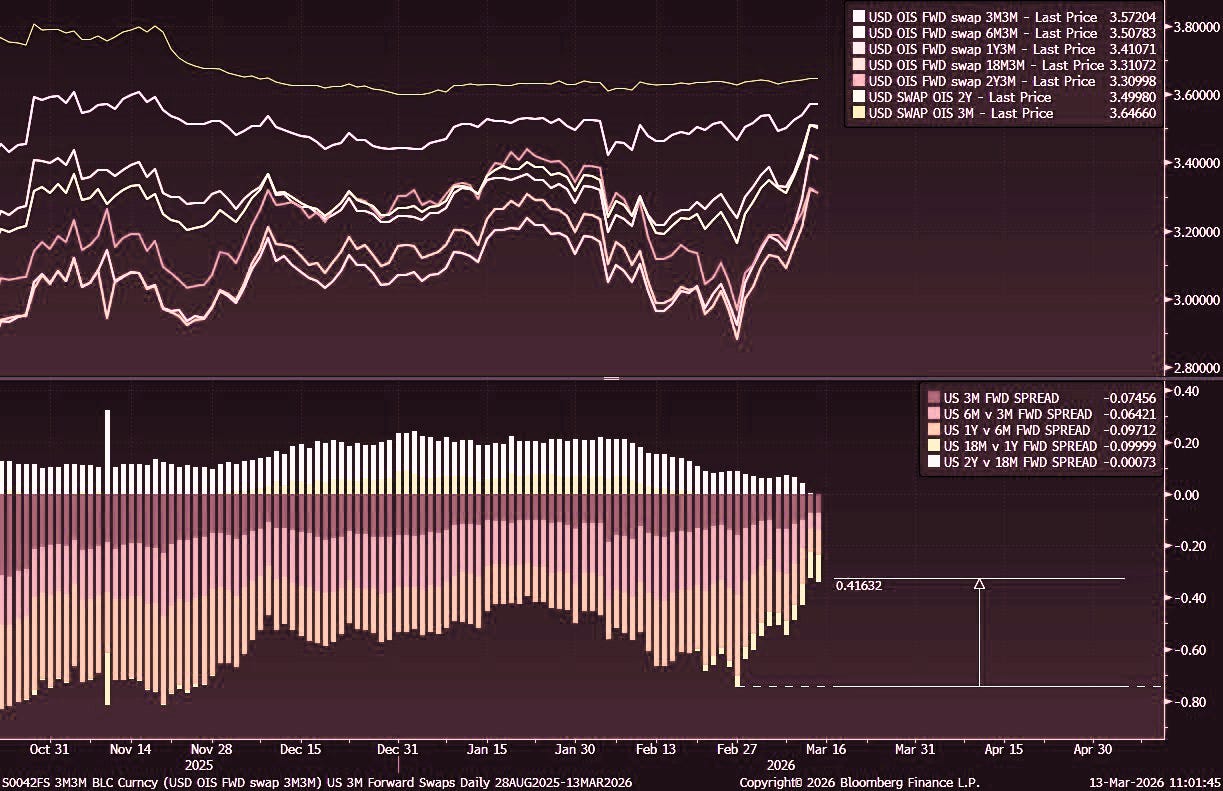Screen dimensions: 1223x791
Task: Click color swatch for 18M3M swap legend entry
Action: [x=858, y=65]
